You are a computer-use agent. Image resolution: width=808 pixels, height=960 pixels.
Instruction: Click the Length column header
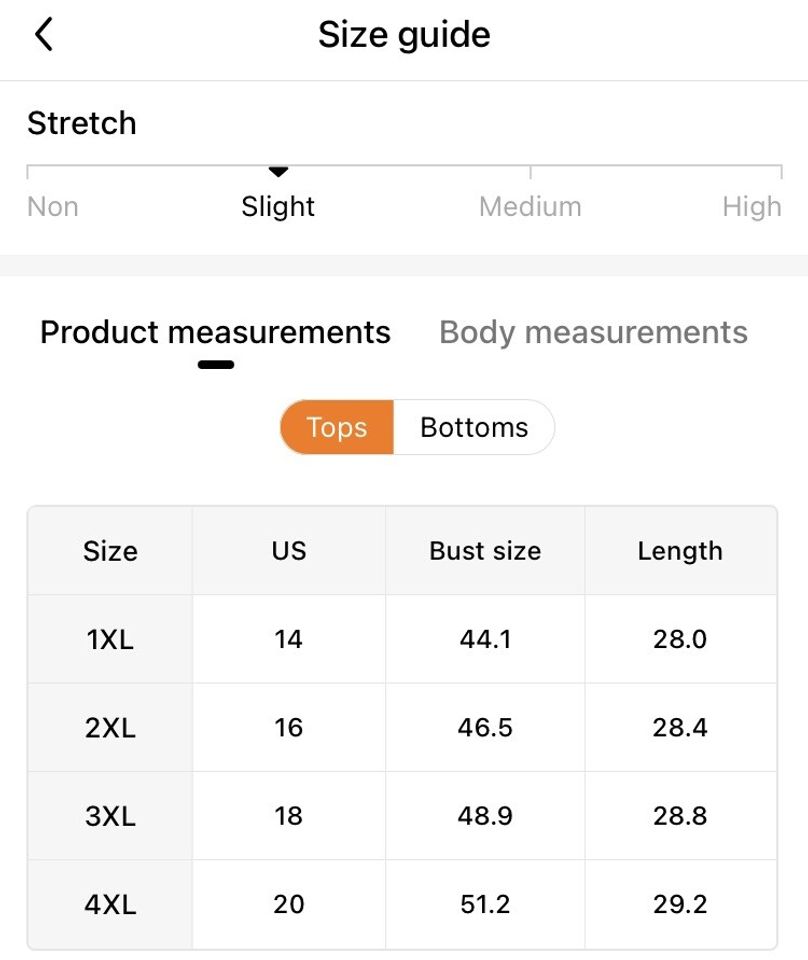coord(680,551)
